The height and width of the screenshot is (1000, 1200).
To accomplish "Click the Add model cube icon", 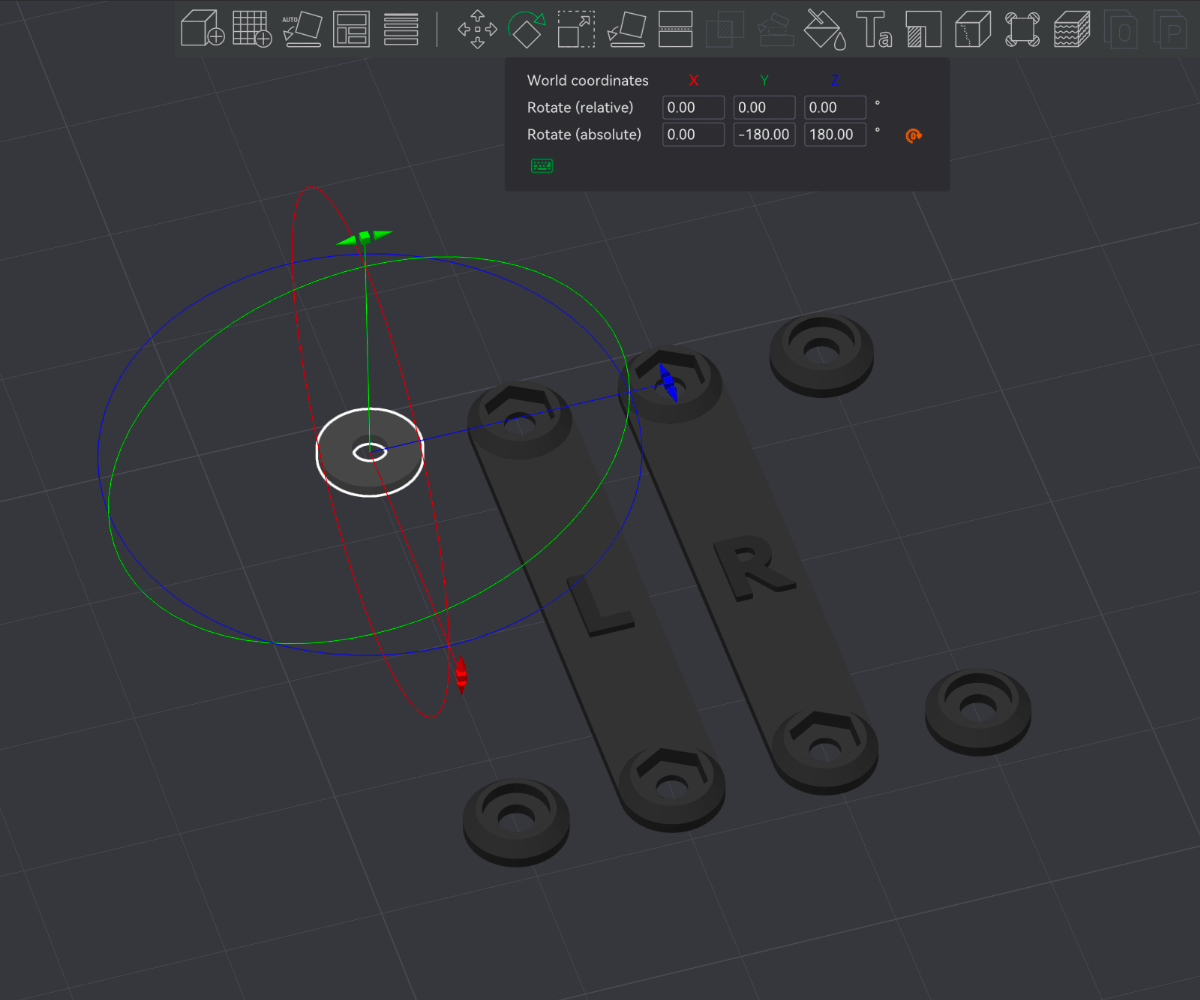I will click(x=201, y=28).
